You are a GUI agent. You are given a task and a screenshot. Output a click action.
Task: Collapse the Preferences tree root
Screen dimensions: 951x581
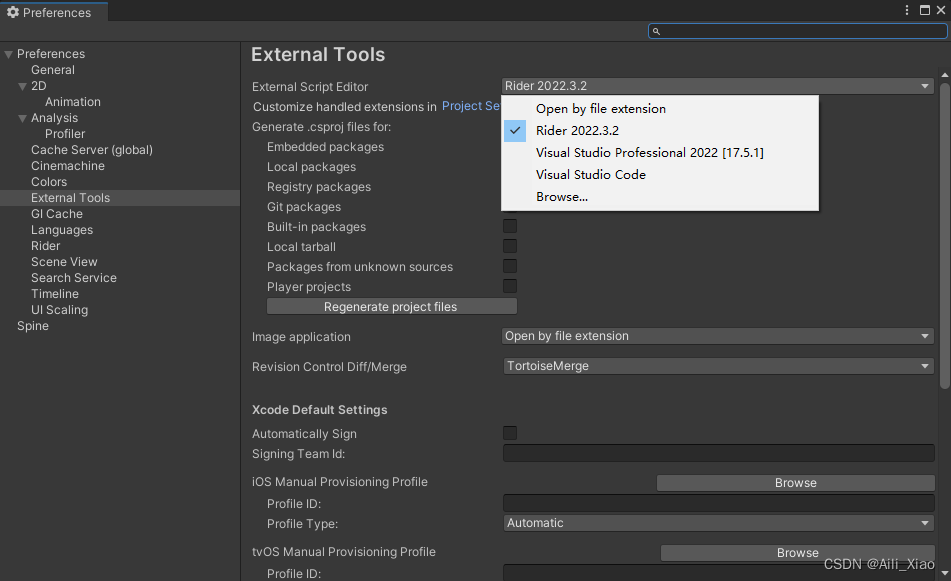pos(8,54)
